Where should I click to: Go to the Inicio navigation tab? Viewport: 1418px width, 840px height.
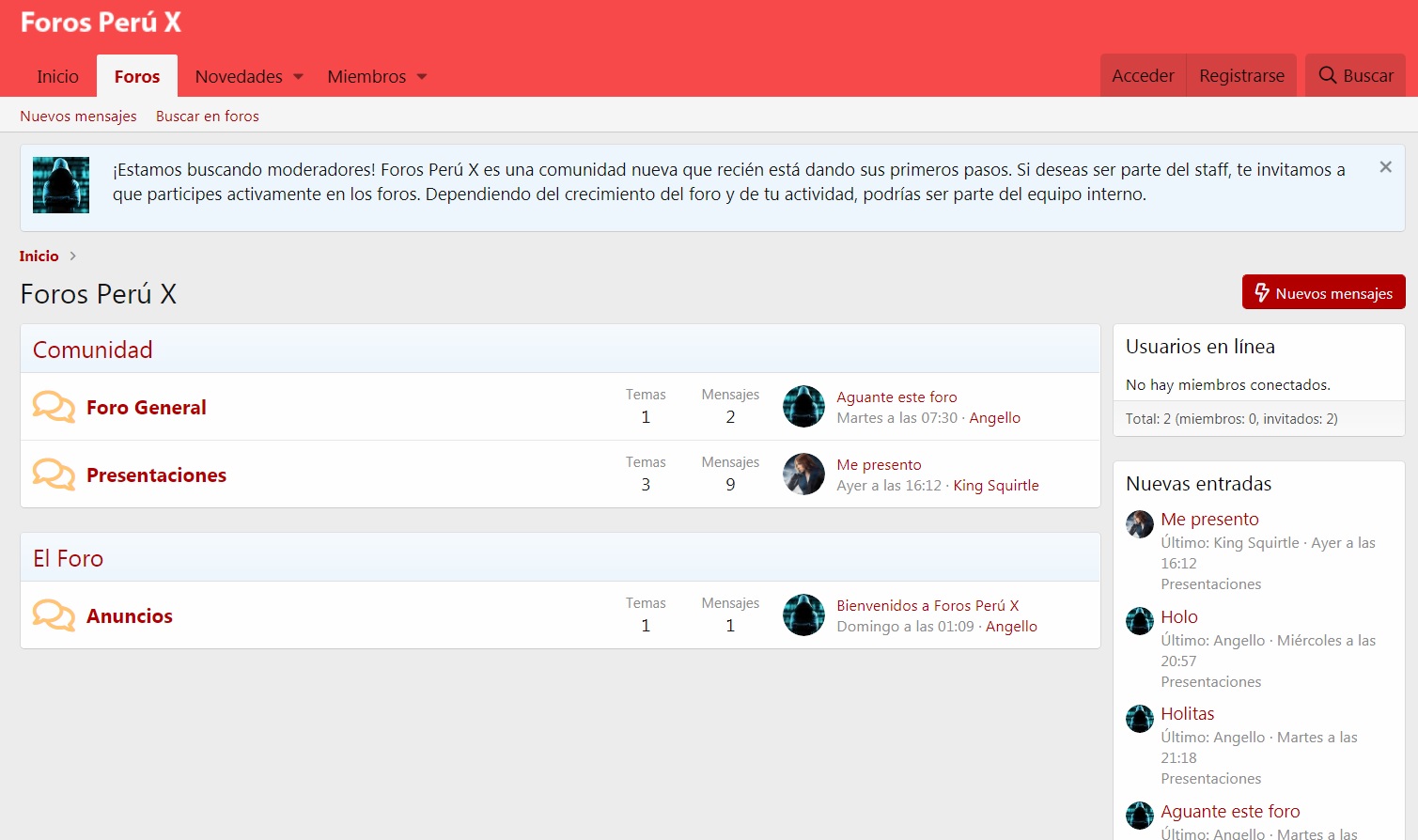57,76
